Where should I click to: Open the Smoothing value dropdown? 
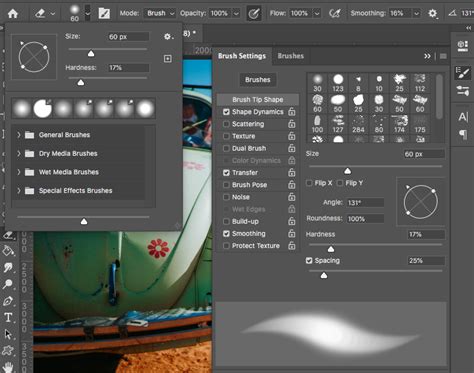416,14
